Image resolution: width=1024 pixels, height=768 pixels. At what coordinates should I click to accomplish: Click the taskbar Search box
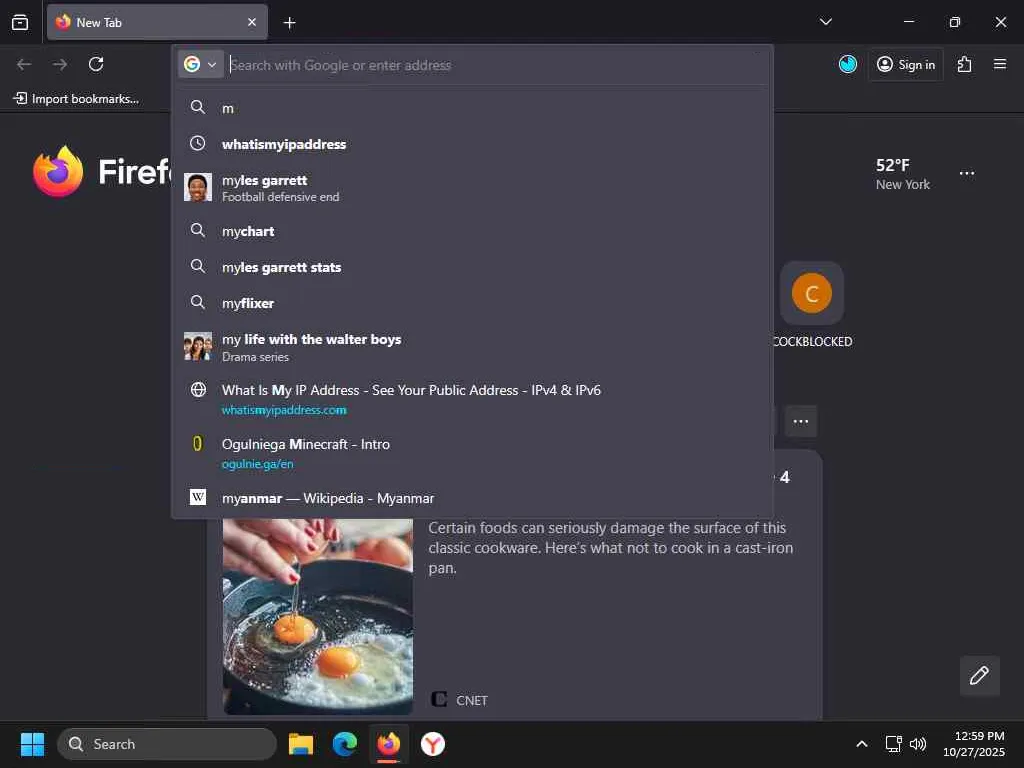tap(167, 744)
